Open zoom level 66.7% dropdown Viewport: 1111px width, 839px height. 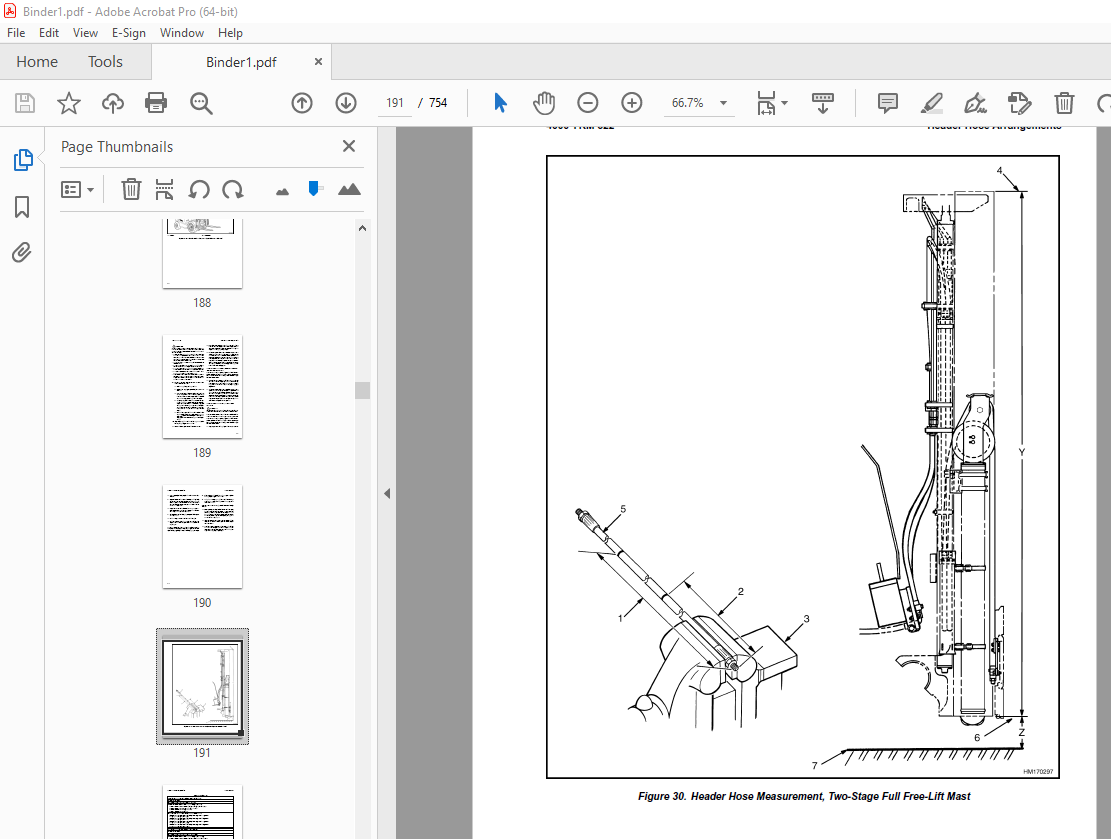723,103
